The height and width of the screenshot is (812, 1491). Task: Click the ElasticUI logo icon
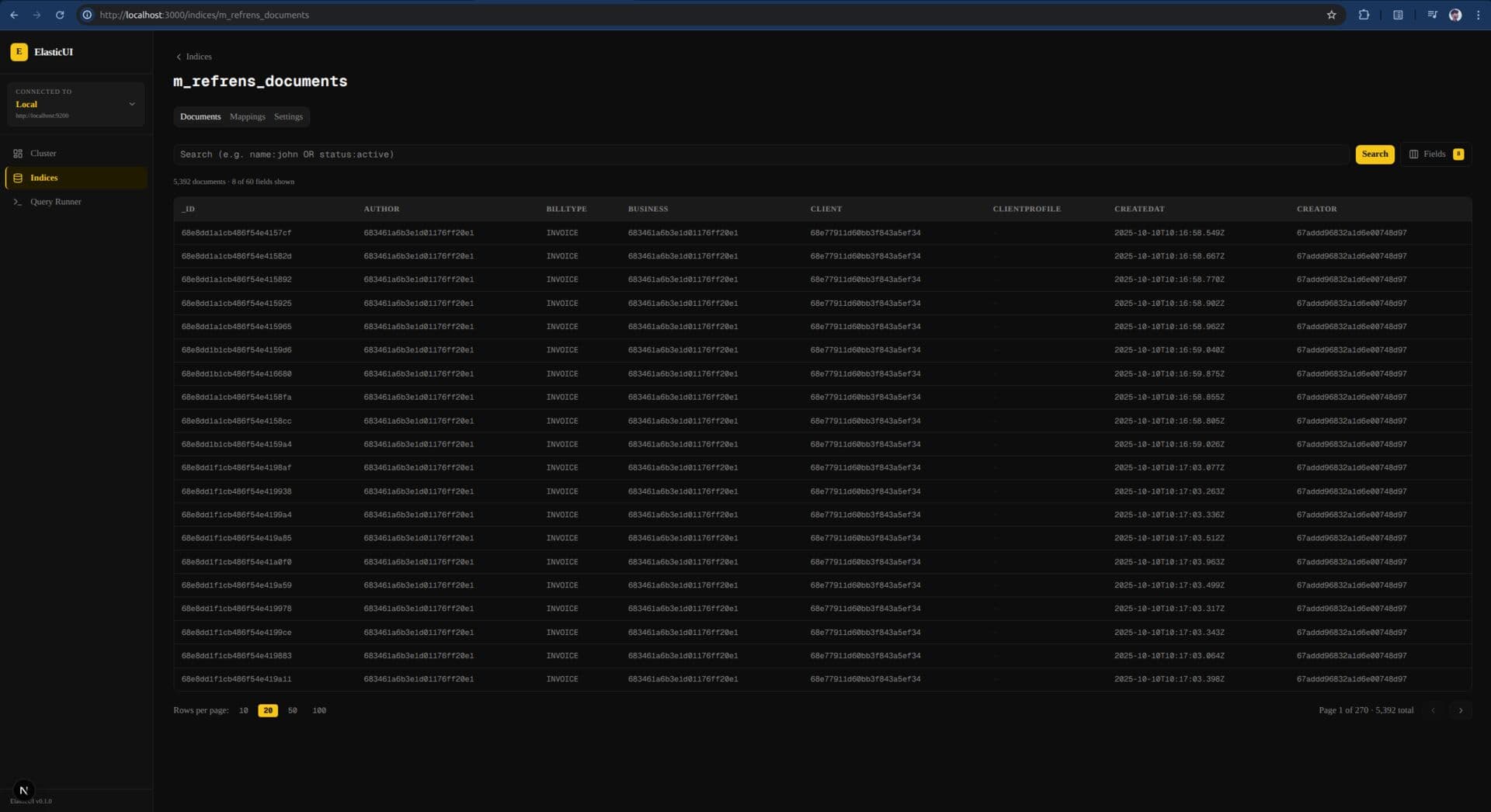click(x=19, y=52)
